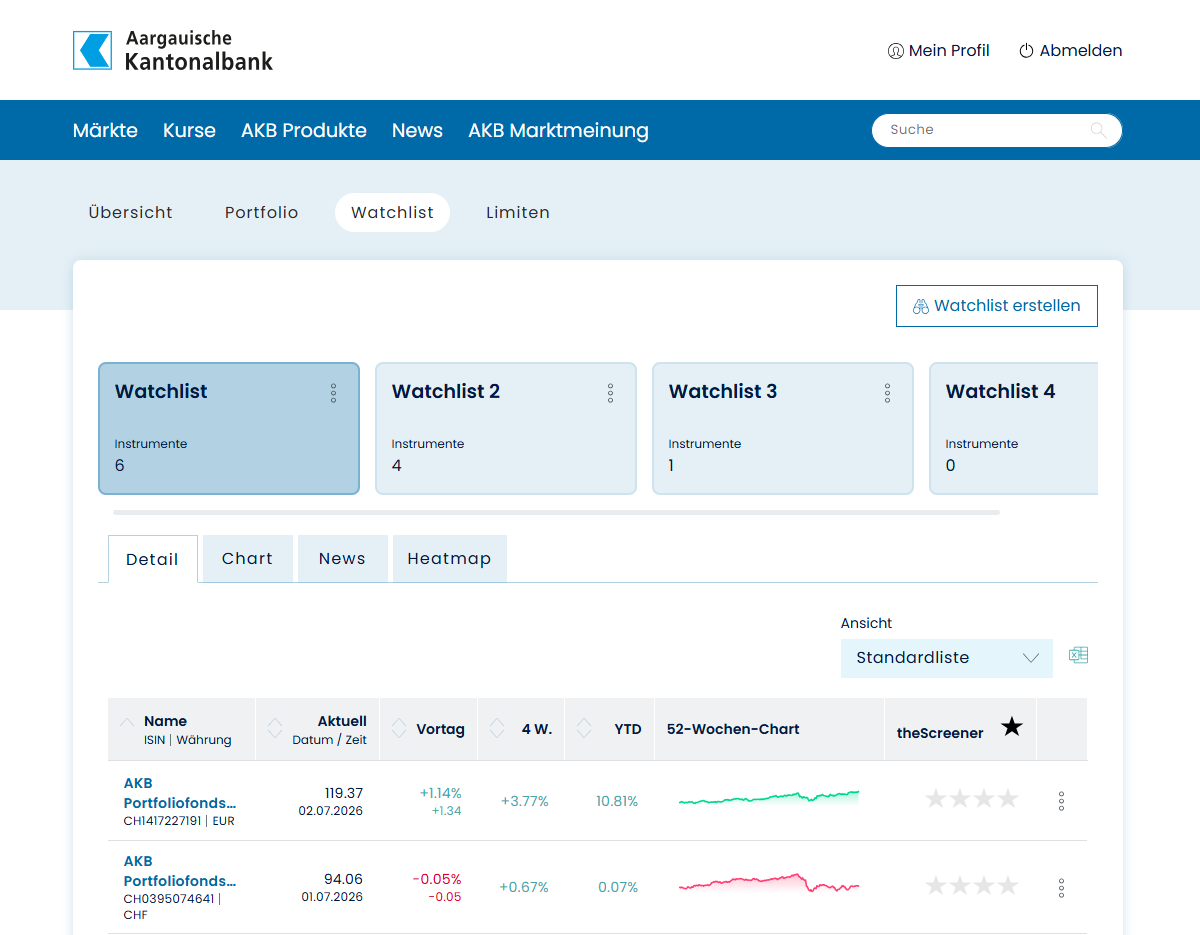
Task: Click the price value 94.06
Action: 343,879
